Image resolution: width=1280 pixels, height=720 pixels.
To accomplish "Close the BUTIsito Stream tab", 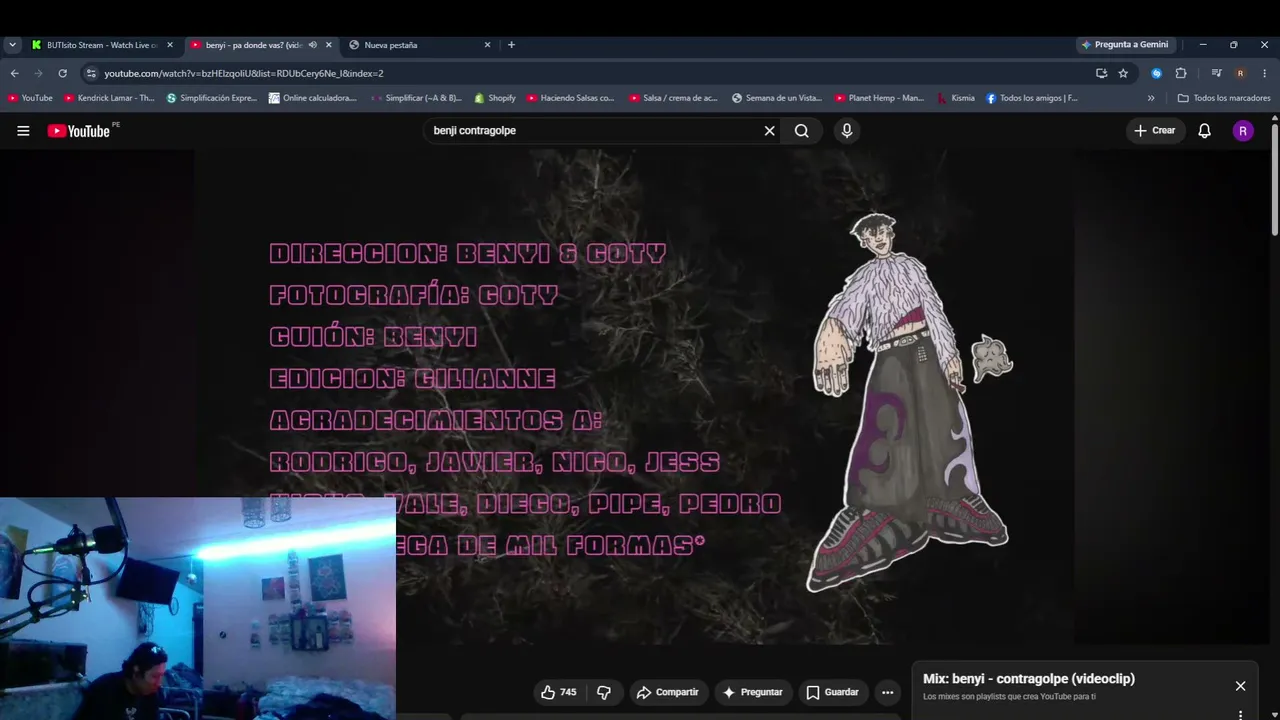I will pyautogui.click(x=170, y=45).
